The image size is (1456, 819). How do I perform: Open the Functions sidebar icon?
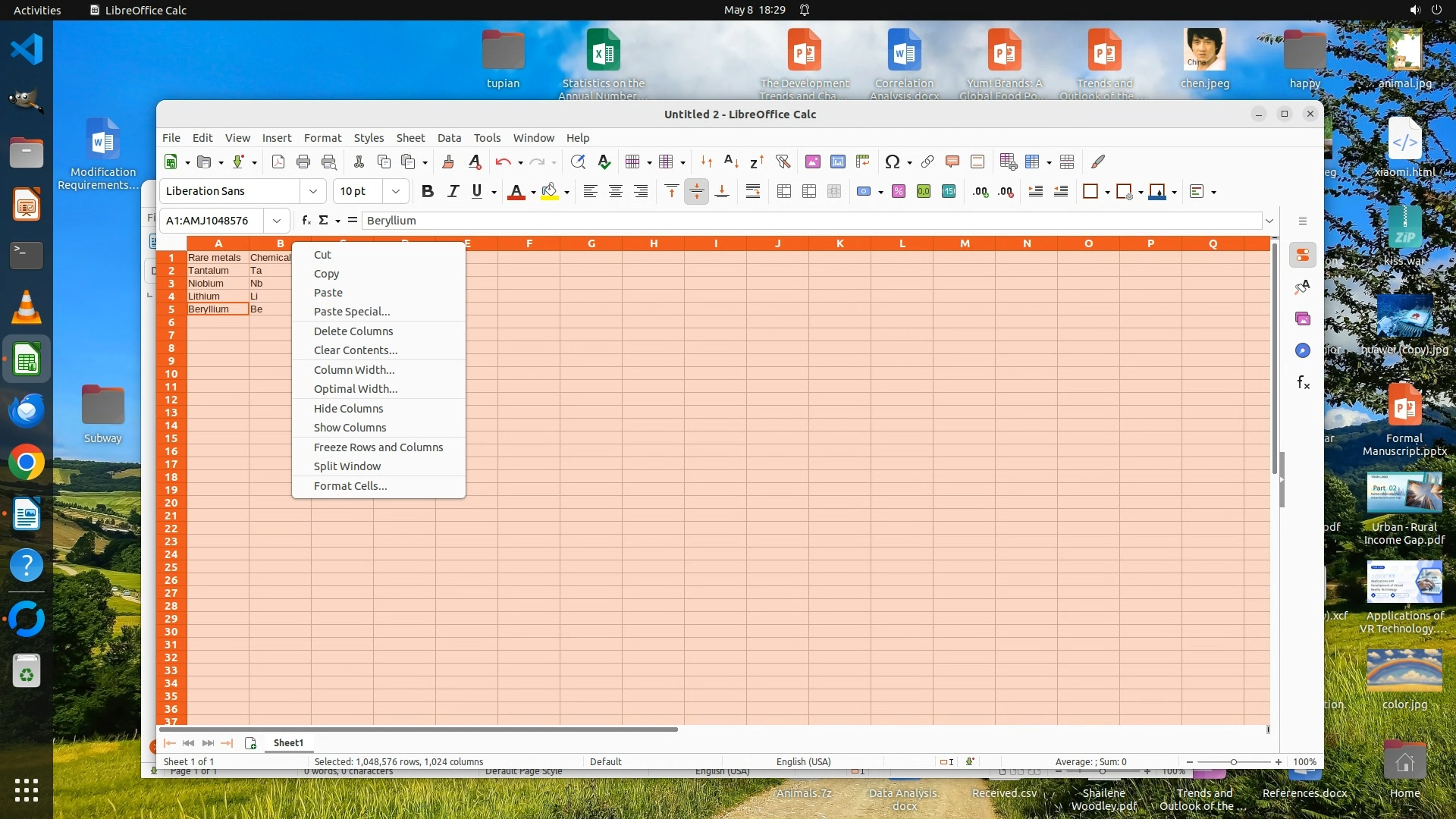click(x=1303, y=383)
